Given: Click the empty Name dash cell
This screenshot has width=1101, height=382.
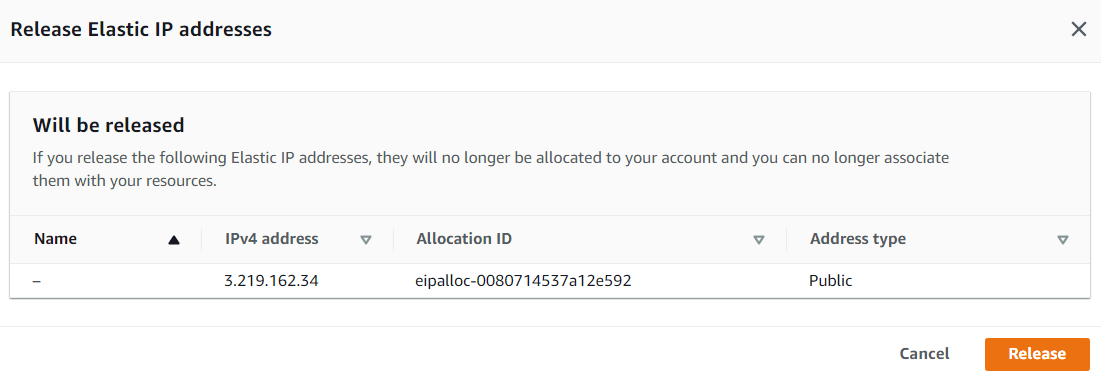Looking at the screenshot, I should click(x=37, y=281).
